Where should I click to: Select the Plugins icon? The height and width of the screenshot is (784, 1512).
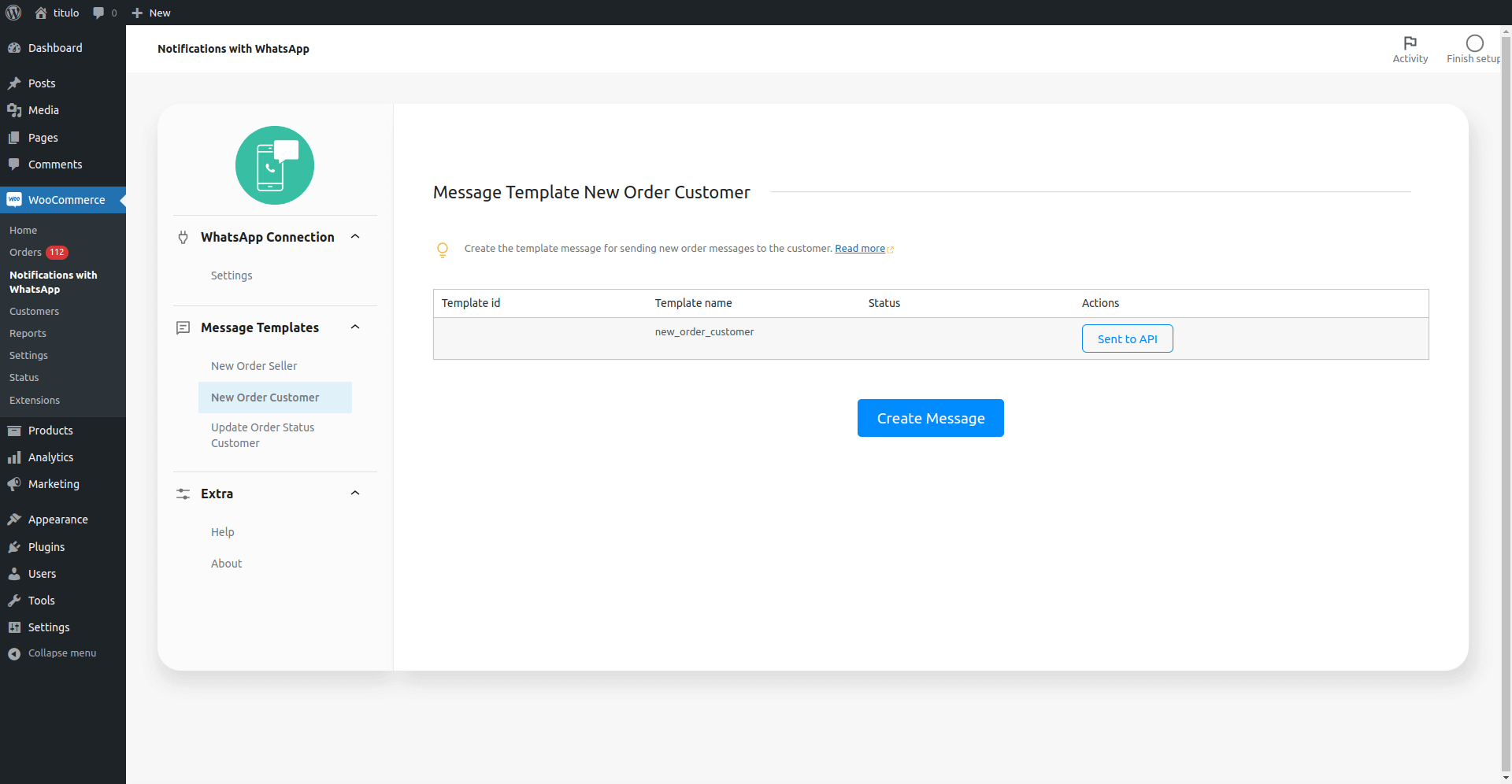coord(14,547)
